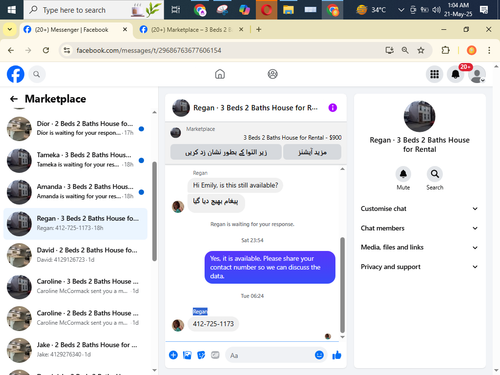500x375 pixels.
Task: Click the phone number message 412-725-1173
Action: (213, 324)
